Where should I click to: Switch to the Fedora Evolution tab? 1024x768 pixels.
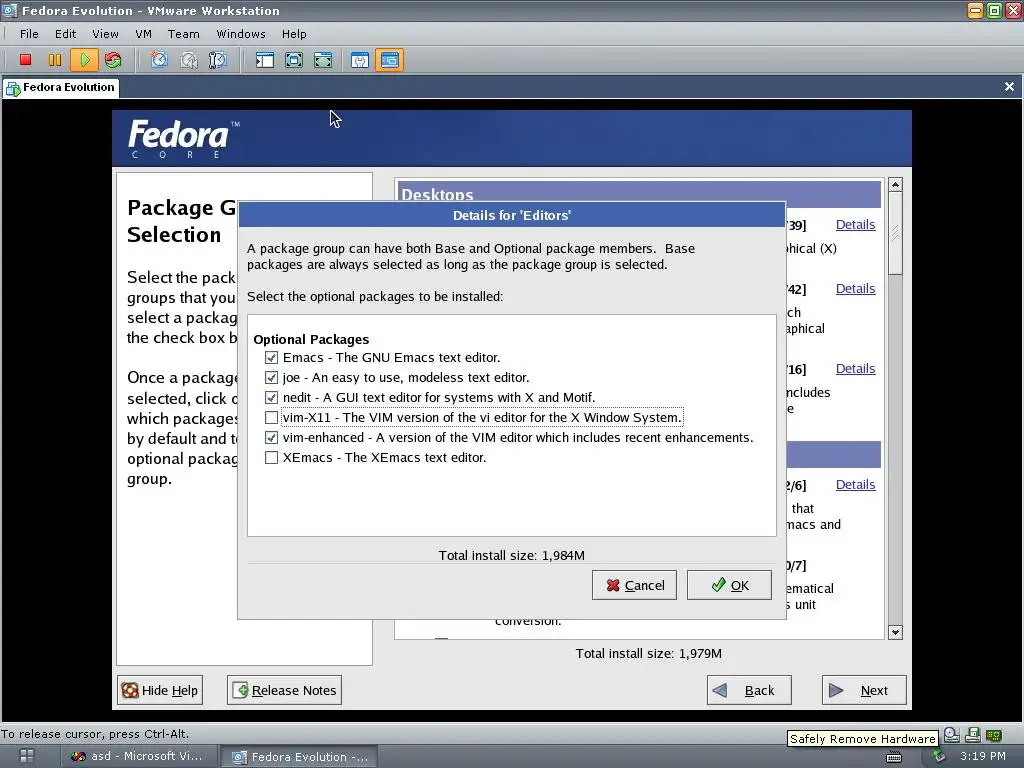pos(61,88)
